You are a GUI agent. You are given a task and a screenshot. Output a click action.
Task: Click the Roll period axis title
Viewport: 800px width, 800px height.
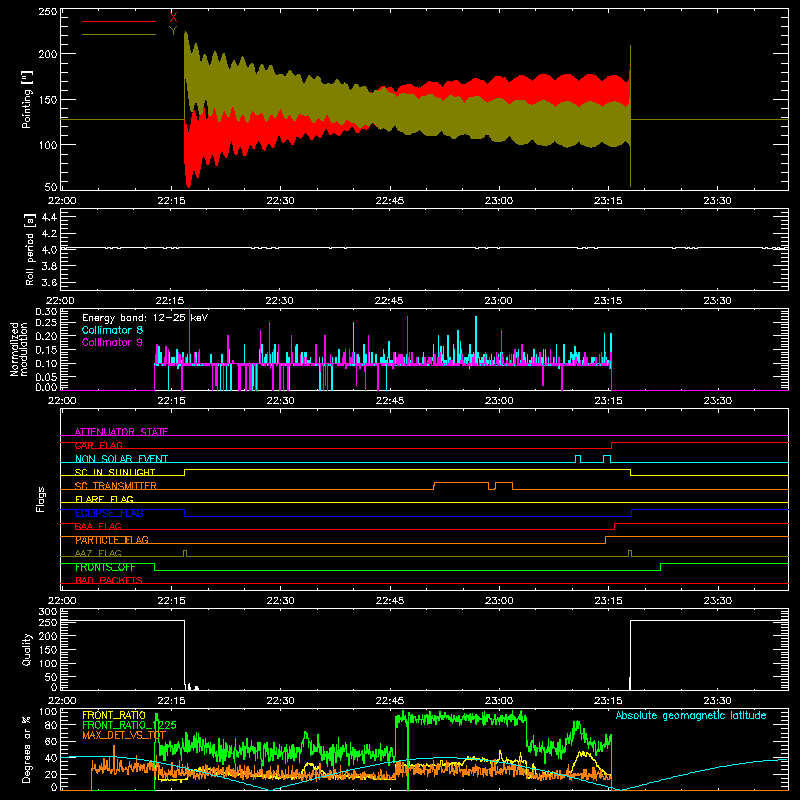pyautogui.click(x=29, y=249)
